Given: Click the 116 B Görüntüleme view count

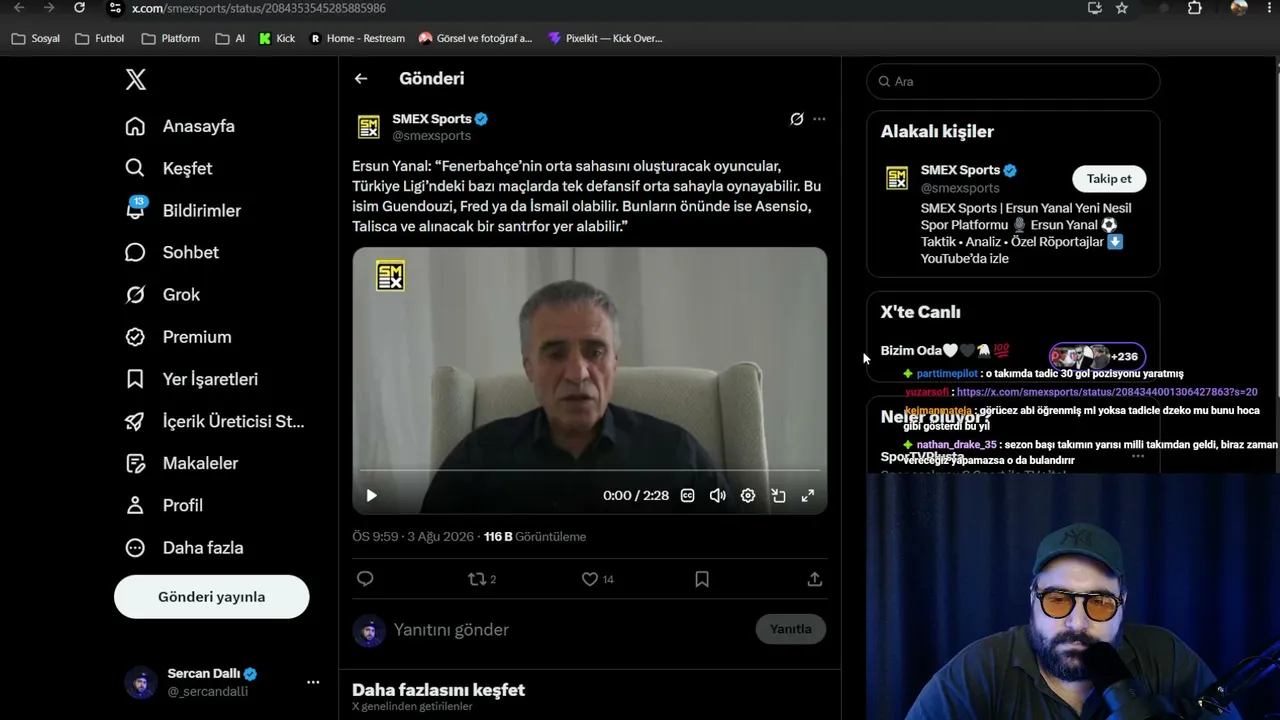Looking at the screenshot, I should tap(535, 537).
